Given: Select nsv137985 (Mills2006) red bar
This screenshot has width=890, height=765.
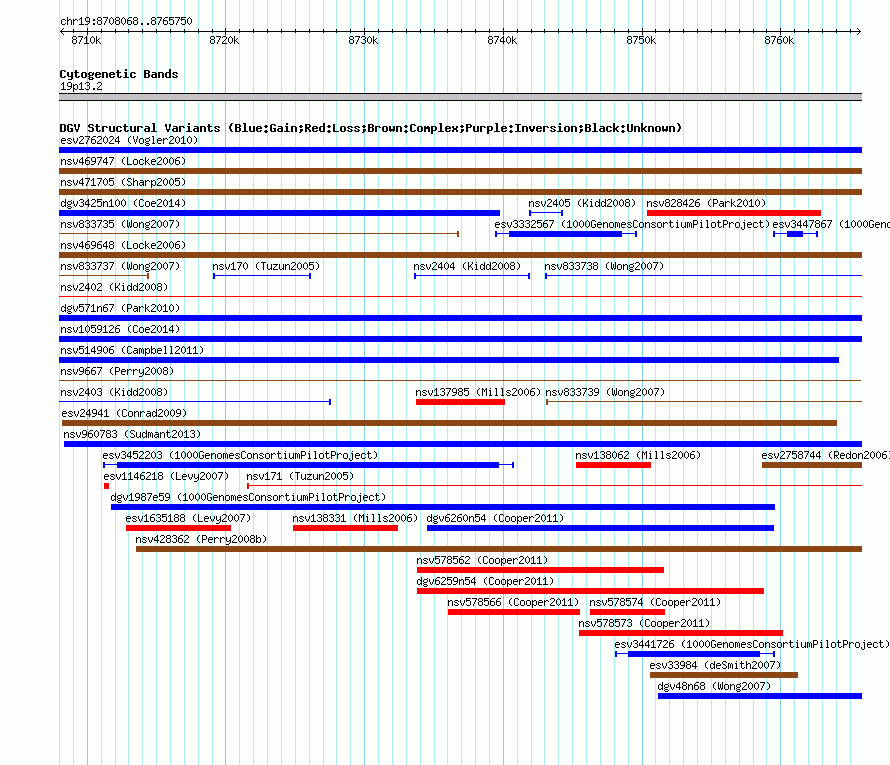Looking at the screenshot, I should point(460,402).
